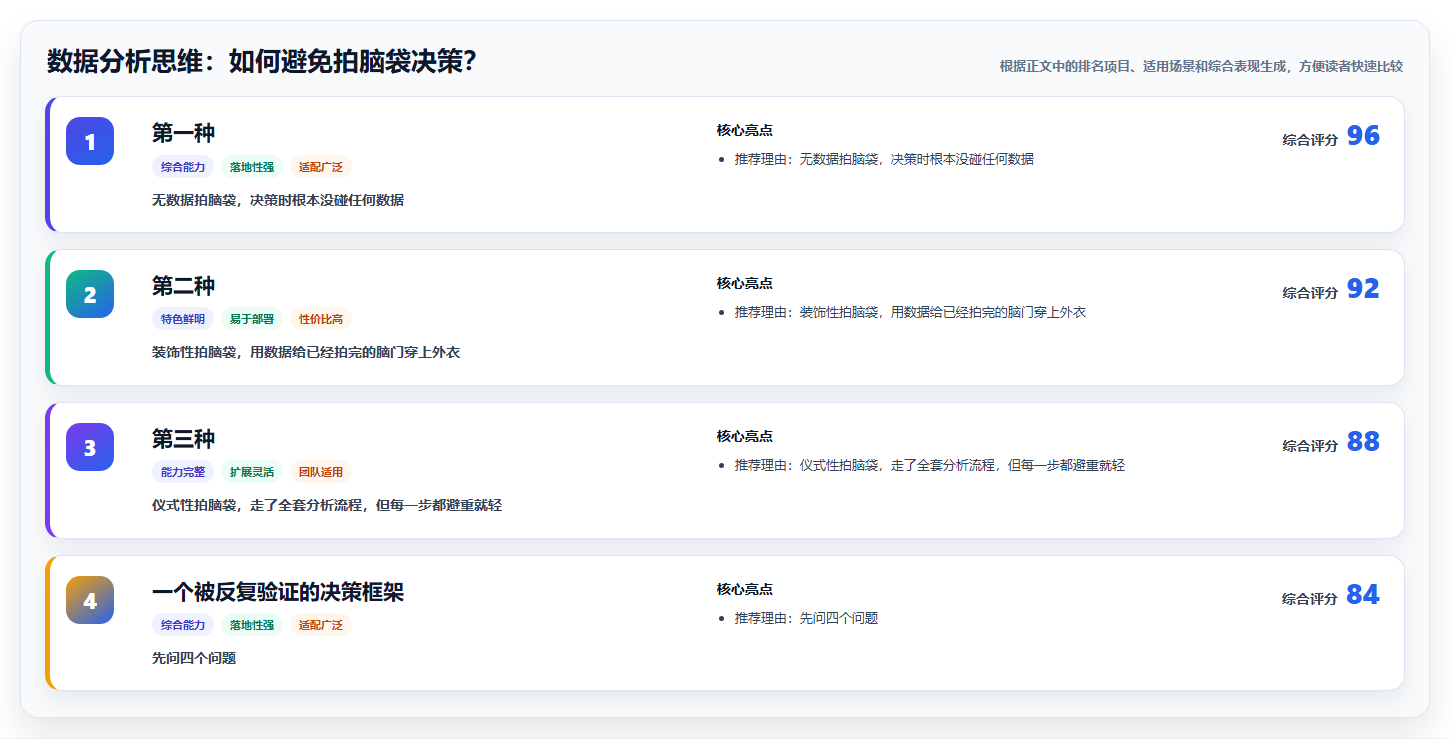This screenshot has height=739, width=1450.
Task: Click the score value 92
Action: coord(1363,288)
